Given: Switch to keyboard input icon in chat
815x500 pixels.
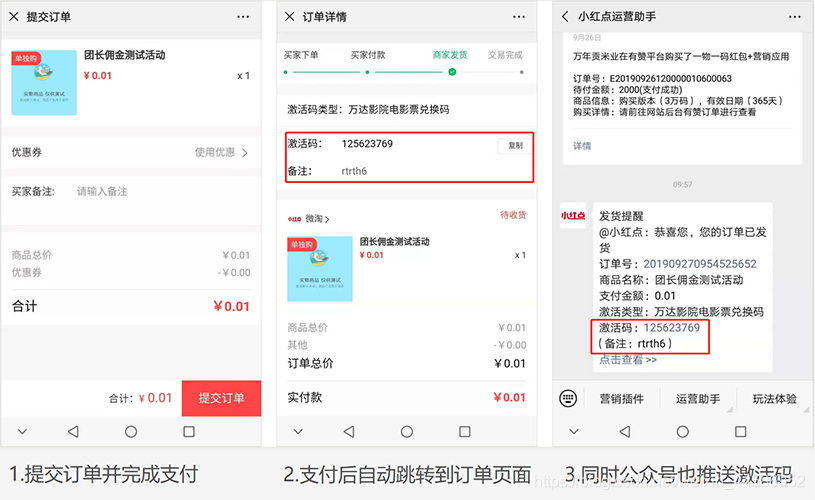Looking at the screenshot, I should [568, 399].
